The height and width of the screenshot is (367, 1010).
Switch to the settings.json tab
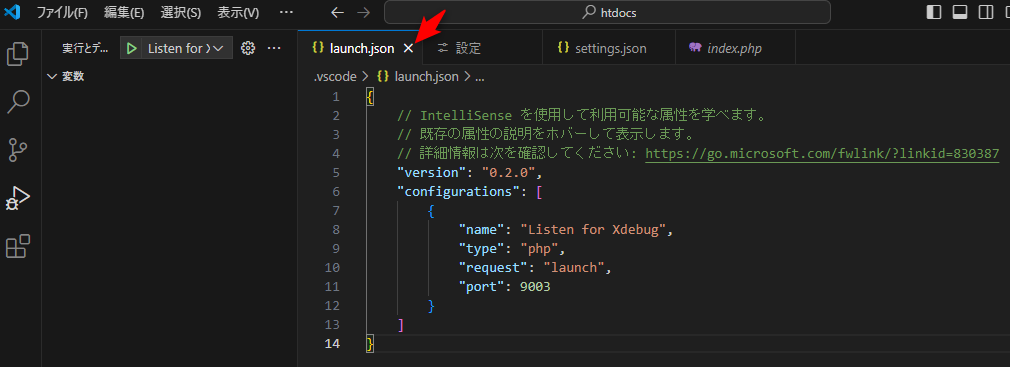click(609, 48)
